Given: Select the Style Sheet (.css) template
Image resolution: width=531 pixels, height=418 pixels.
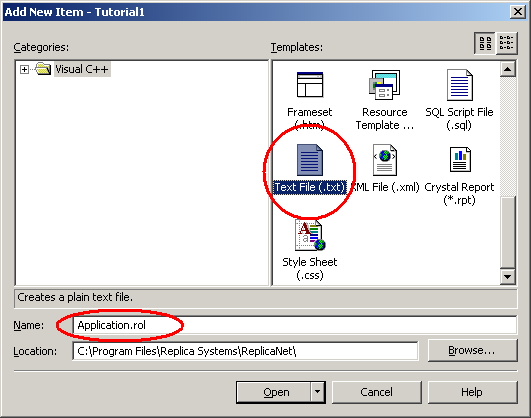Looking at the screenshot, I should click(310, 235).
